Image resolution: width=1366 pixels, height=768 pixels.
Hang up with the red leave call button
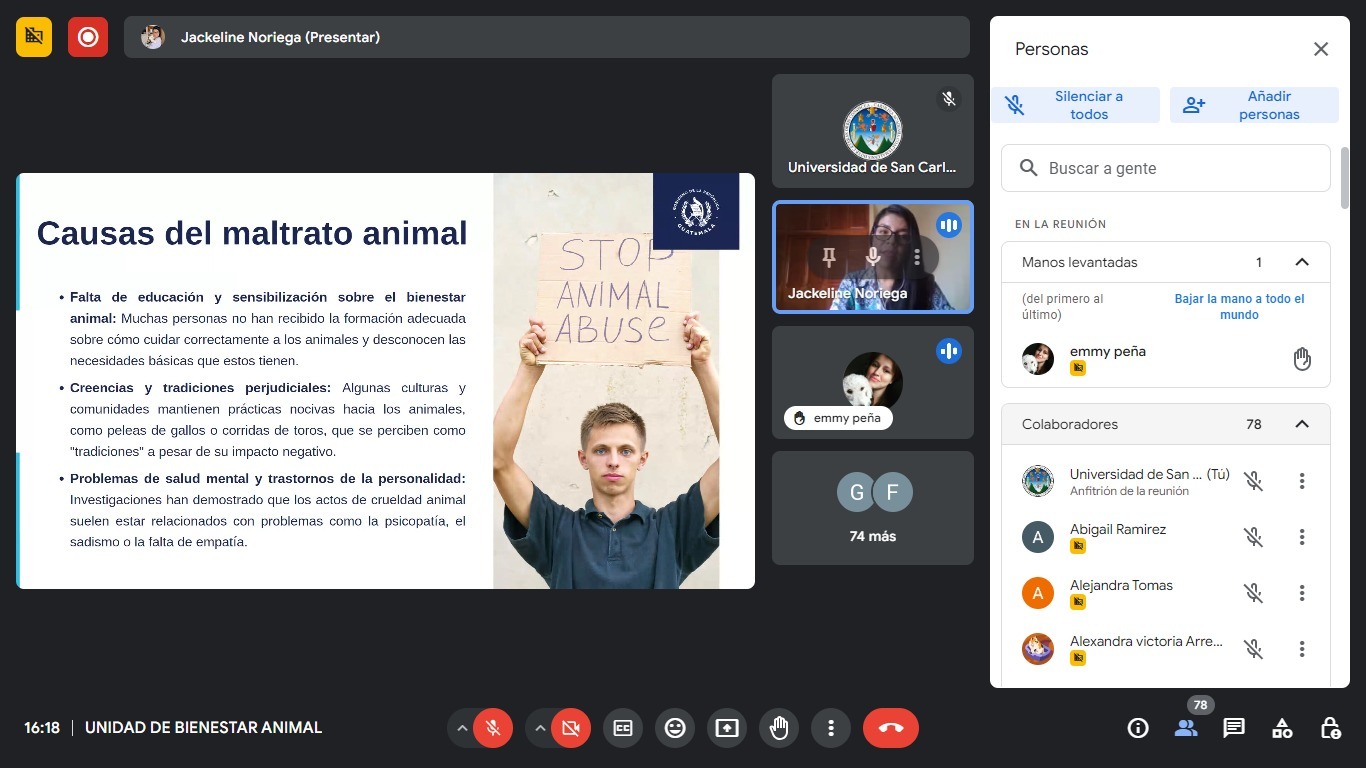[890, 728]
